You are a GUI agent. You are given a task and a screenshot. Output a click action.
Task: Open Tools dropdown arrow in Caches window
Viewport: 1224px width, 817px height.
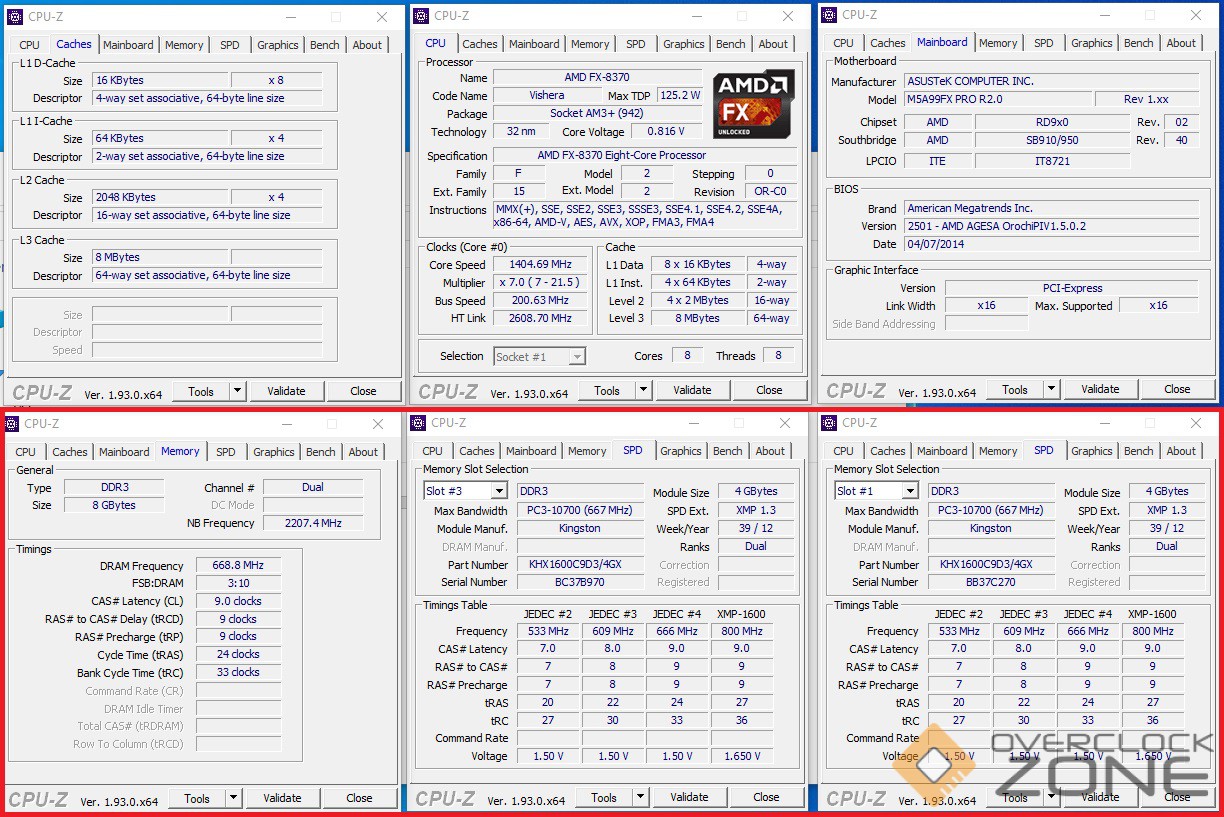click(238, 391)
